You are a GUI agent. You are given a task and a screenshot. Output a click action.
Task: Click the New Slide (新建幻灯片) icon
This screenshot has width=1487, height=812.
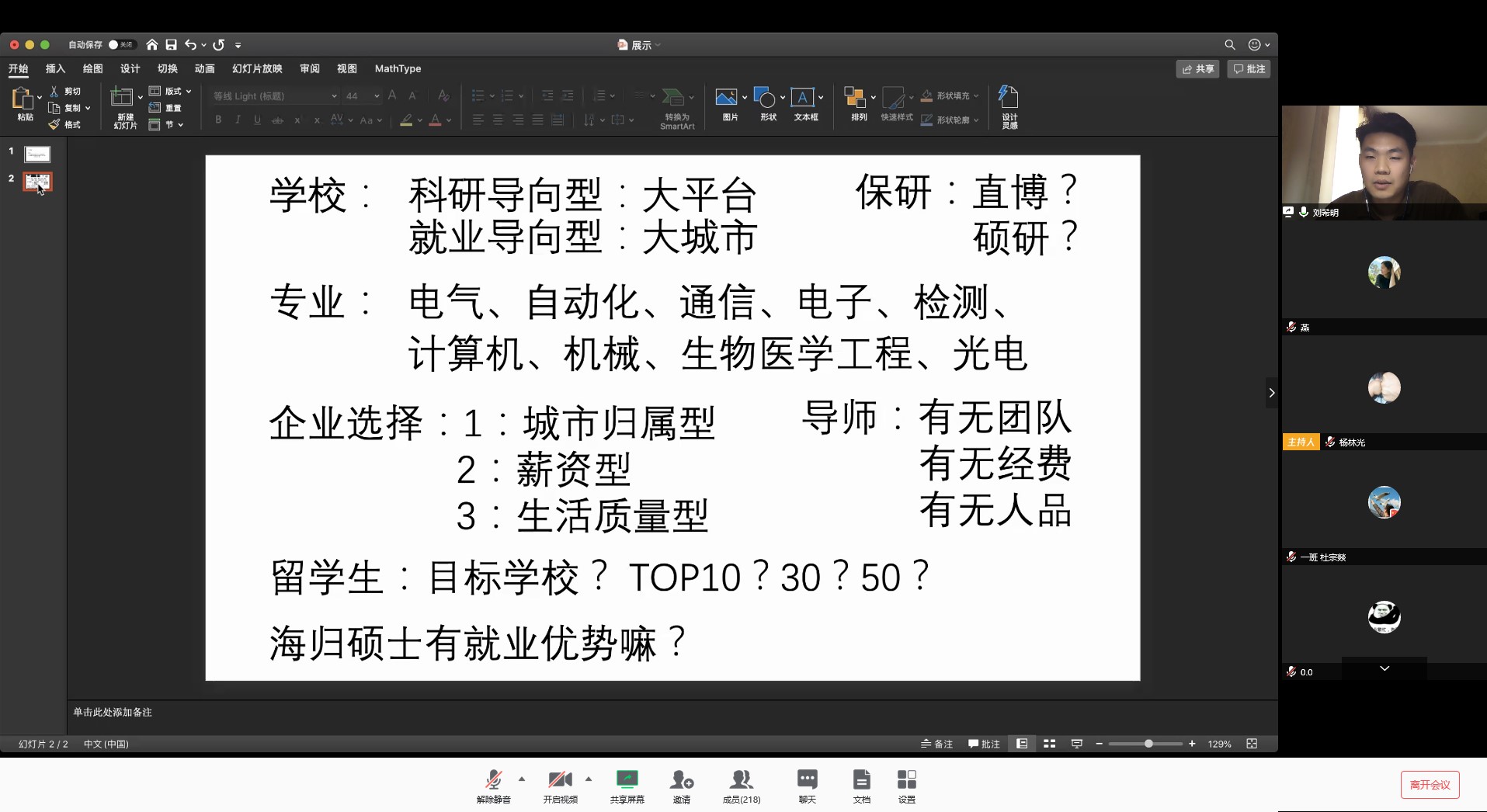coord(122,98)
